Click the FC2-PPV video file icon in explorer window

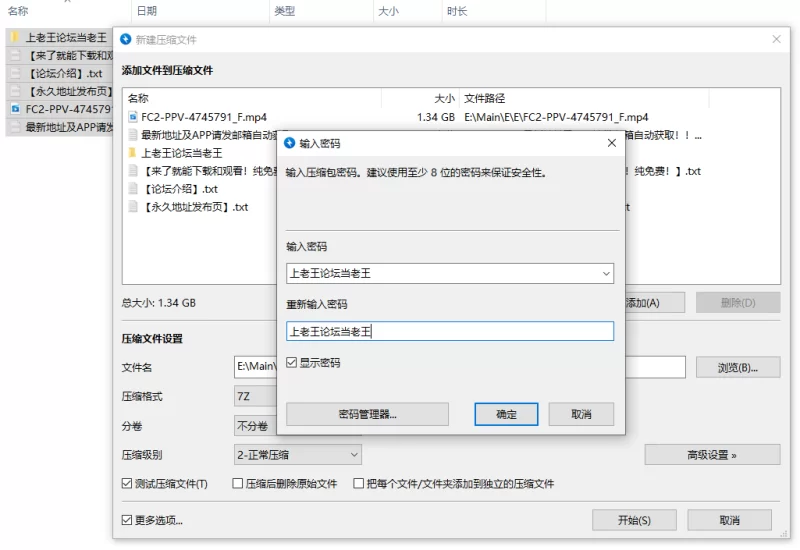15,109
